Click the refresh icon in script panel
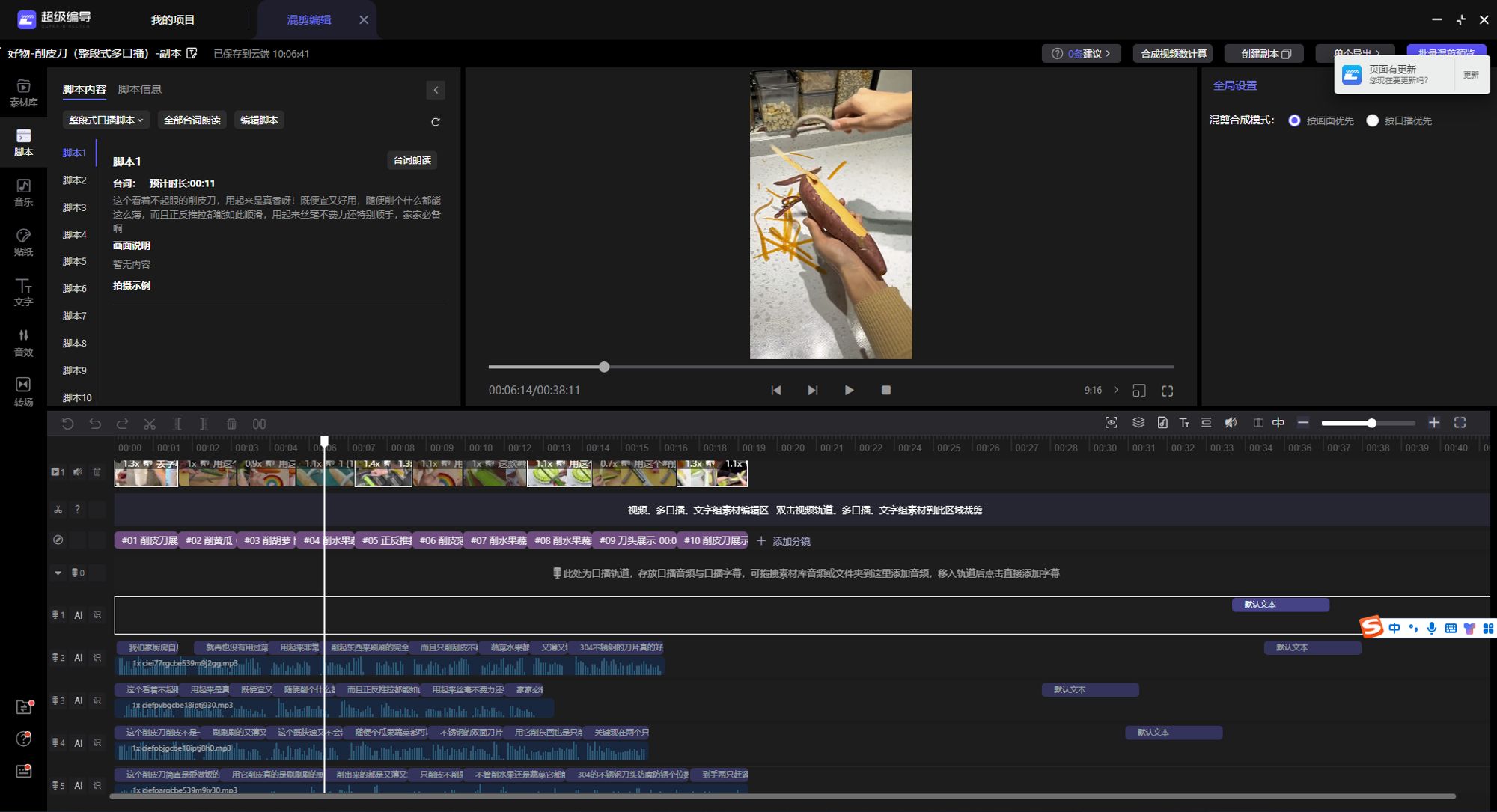Image resolution: width=1497 pixels, height=812 pixels. (x=435, y=121)
